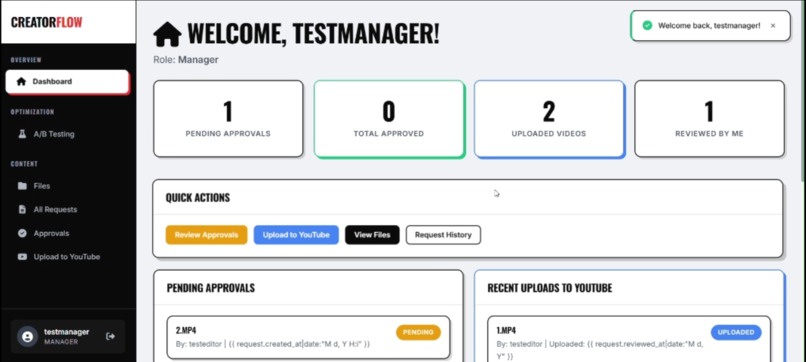The width and height of the screenshot is (806, 362).
Task: Click the logout icon next to testmanager
Action: pos(110,336)
